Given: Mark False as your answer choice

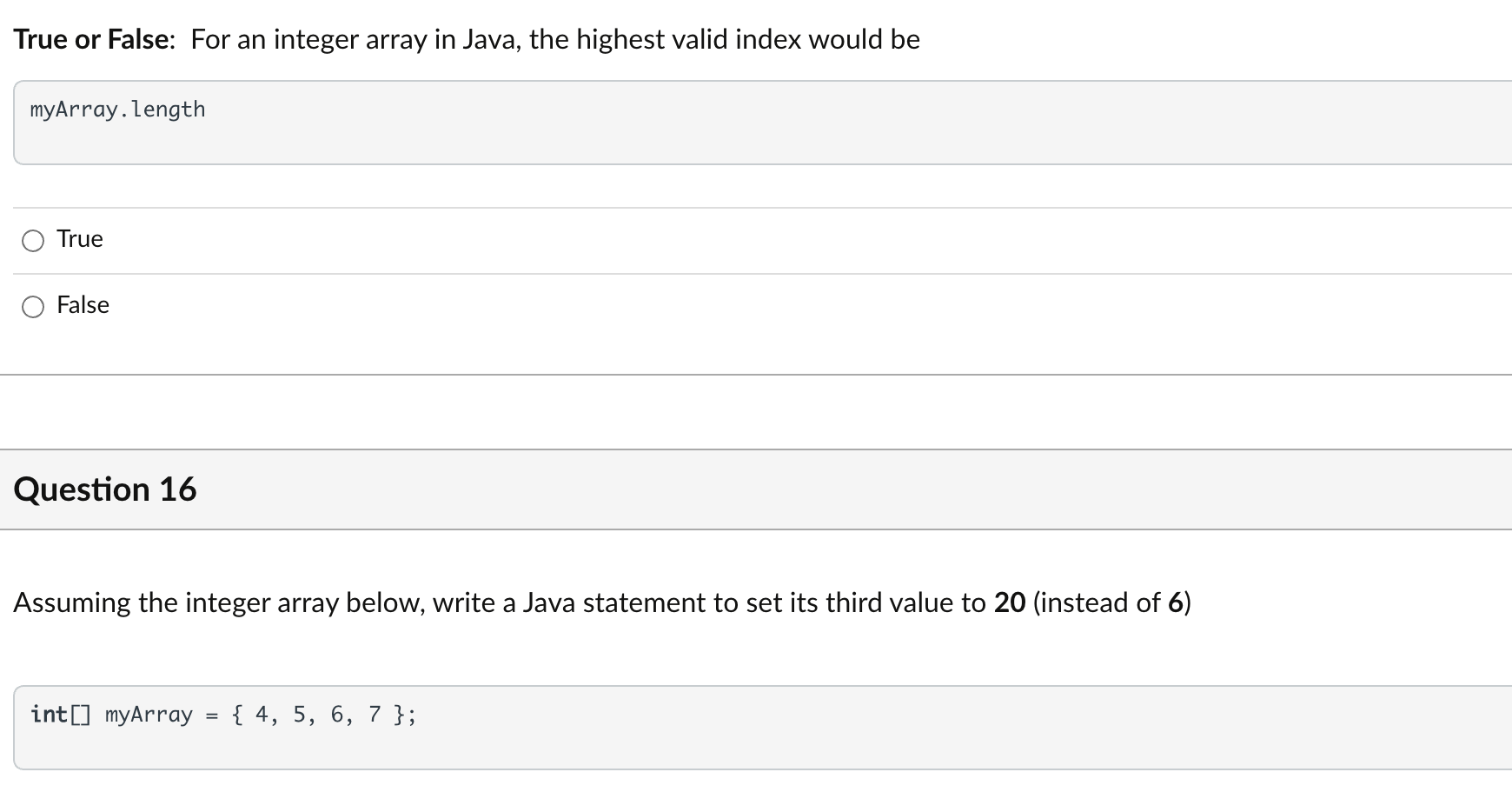Looking at the screenshot, I should coord(33,306).
